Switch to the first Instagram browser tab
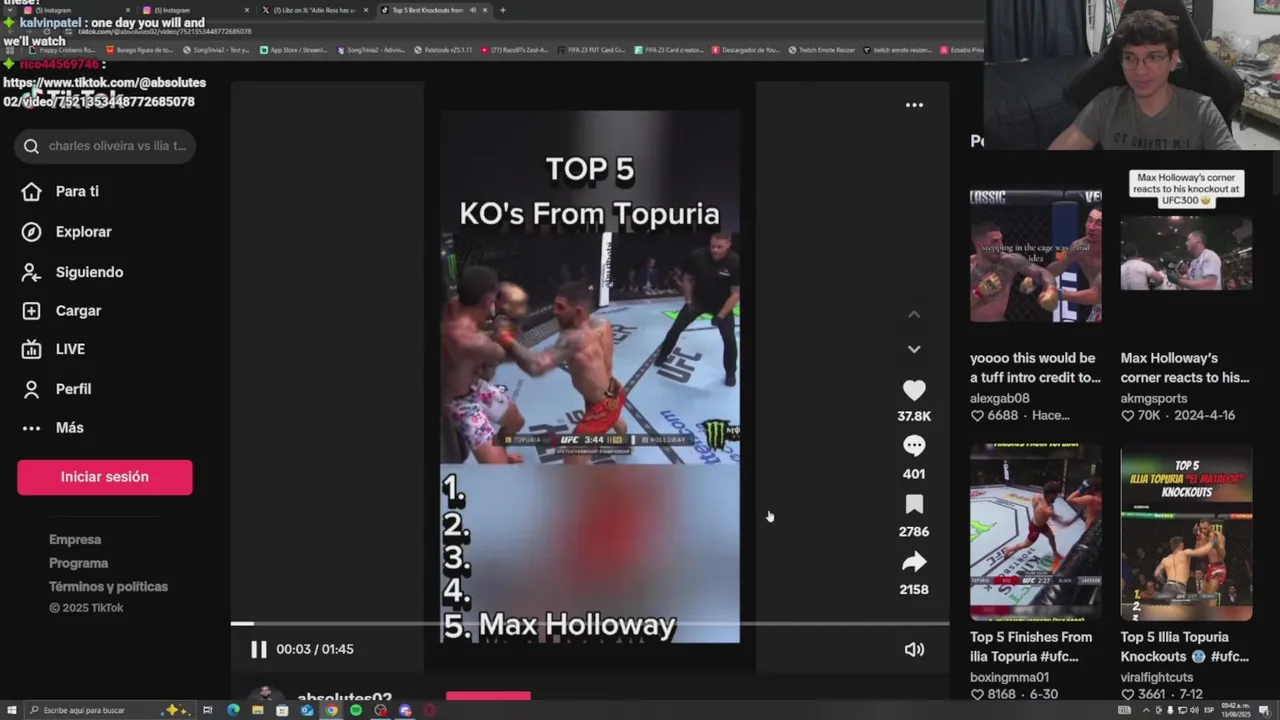The image size is (1280, 720). 75,10
